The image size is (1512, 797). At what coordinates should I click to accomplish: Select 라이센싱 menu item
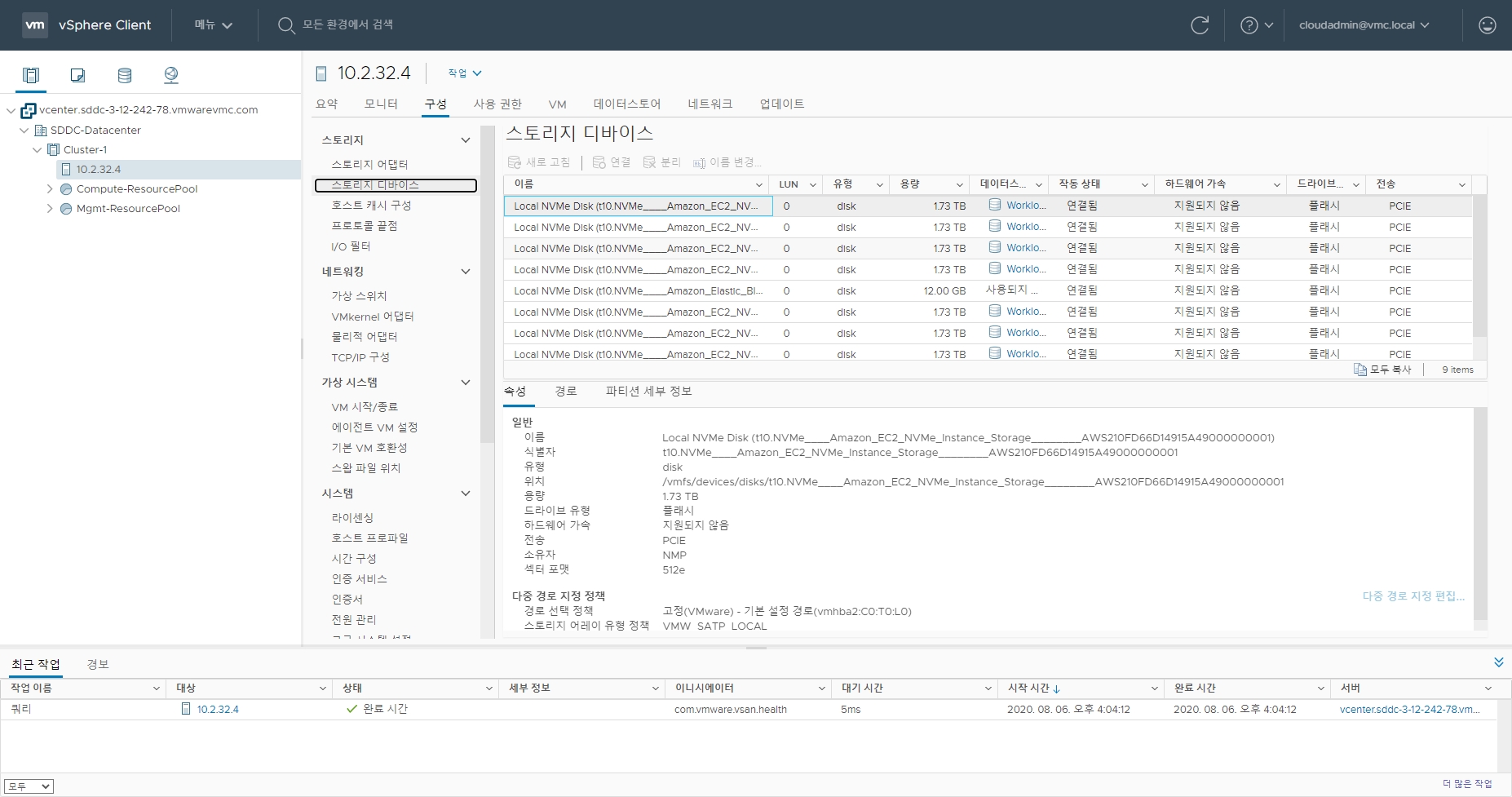click(x=352, y=518)
